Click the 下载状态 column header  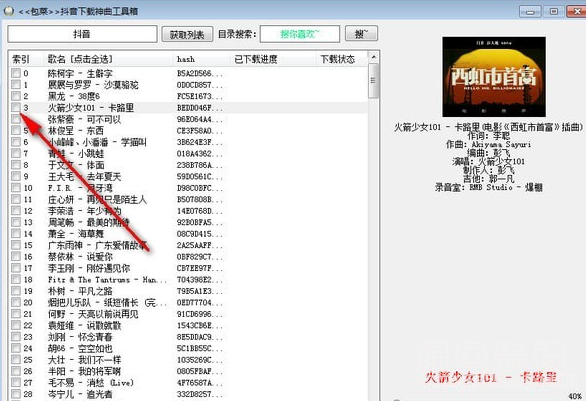click(x=342, y=59)
